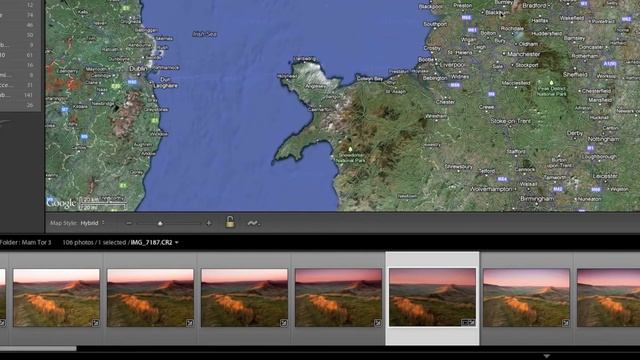The width and height of the screenshot is (640, 360).
Task: Select the highlighted IMG_7187 filmstrip thumbnail
Action: 432,297
